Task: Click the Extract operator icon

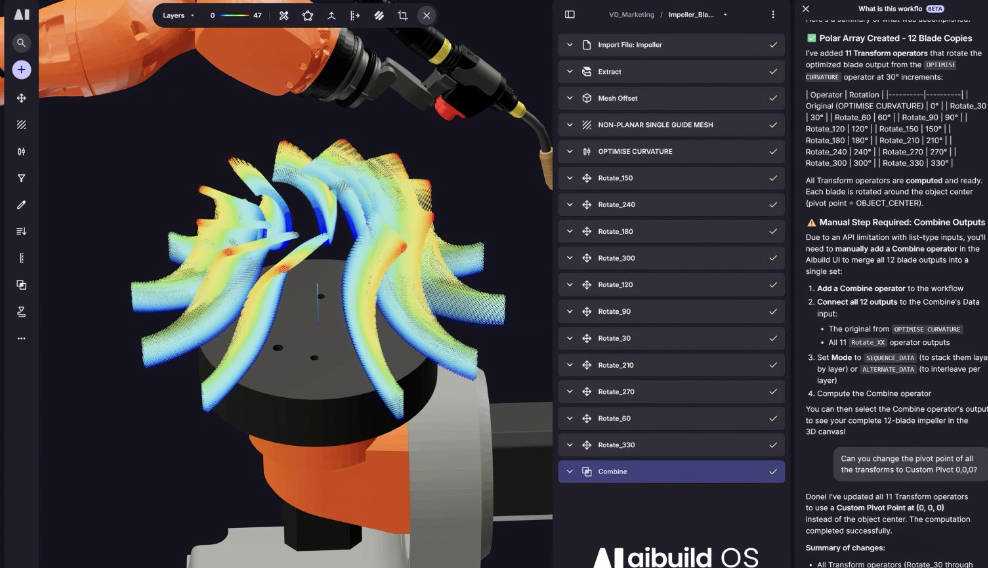Action: (587, 71)
